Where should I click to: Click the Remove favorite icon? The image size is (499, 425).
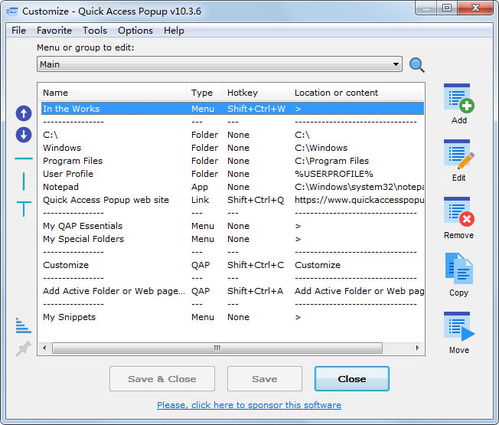click(x=459, y=212)
